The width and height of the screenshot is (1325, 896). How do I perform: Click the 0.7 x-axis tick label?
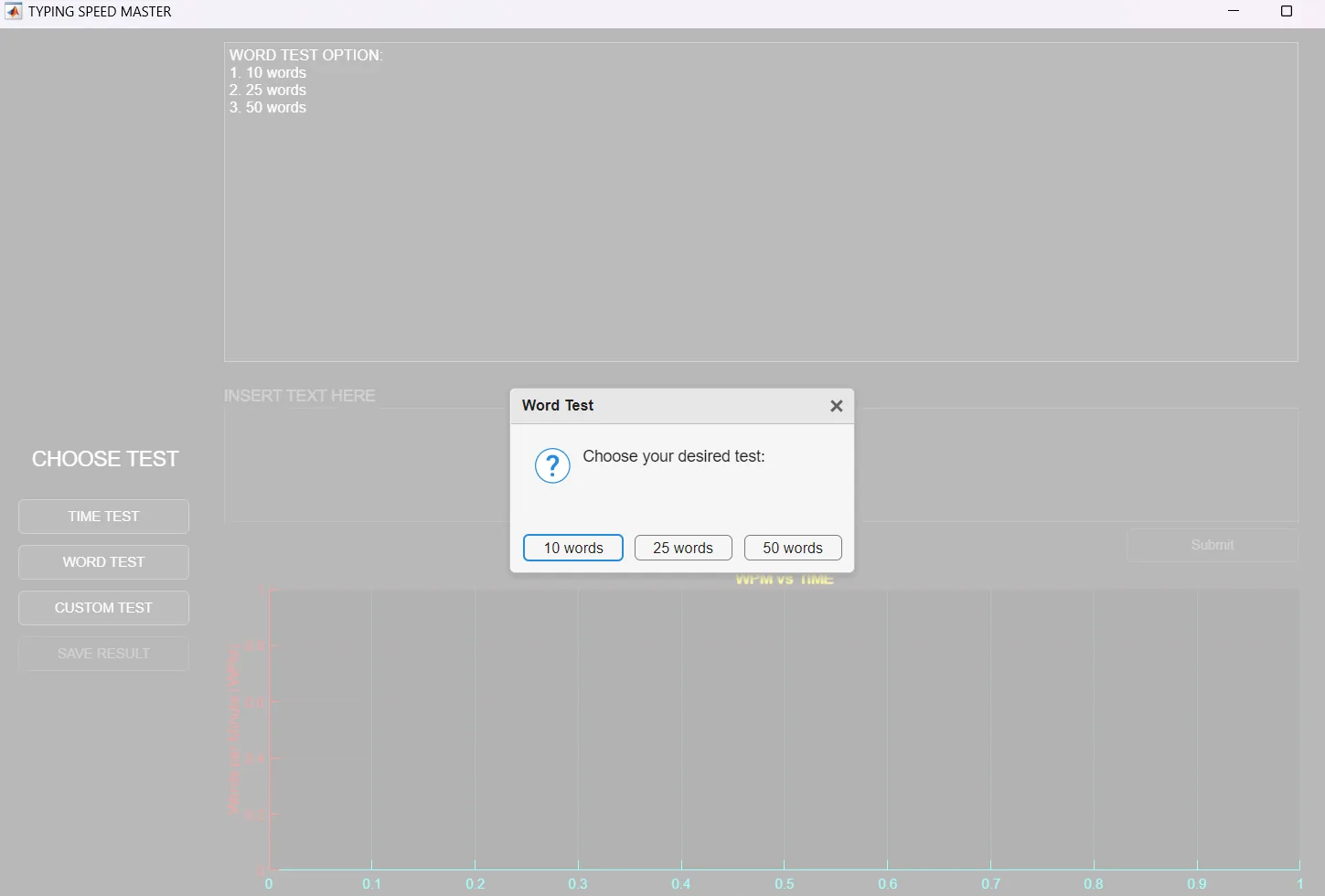[x=991, y=884]
